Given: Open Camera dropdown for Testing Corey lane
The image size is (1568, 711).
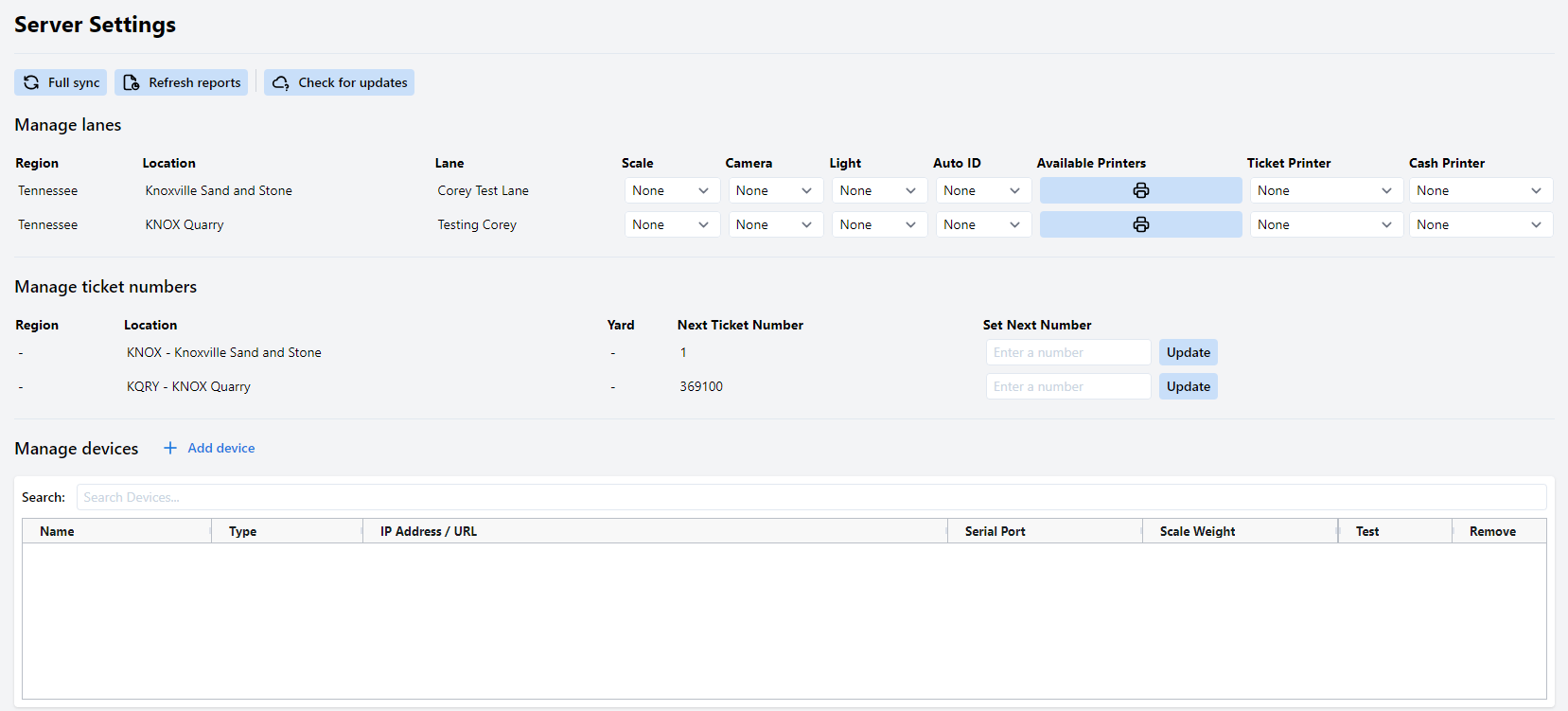Looking at the screenshot, I should [x=775, y=224].
